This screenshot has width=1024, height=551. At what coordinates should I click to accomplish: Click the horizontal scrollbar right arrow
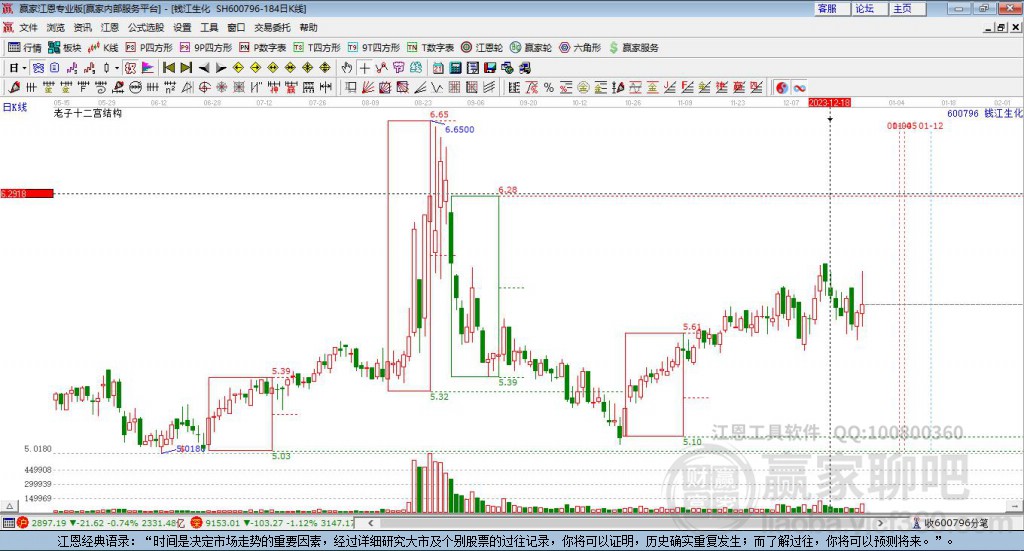(x=880, y=523)
